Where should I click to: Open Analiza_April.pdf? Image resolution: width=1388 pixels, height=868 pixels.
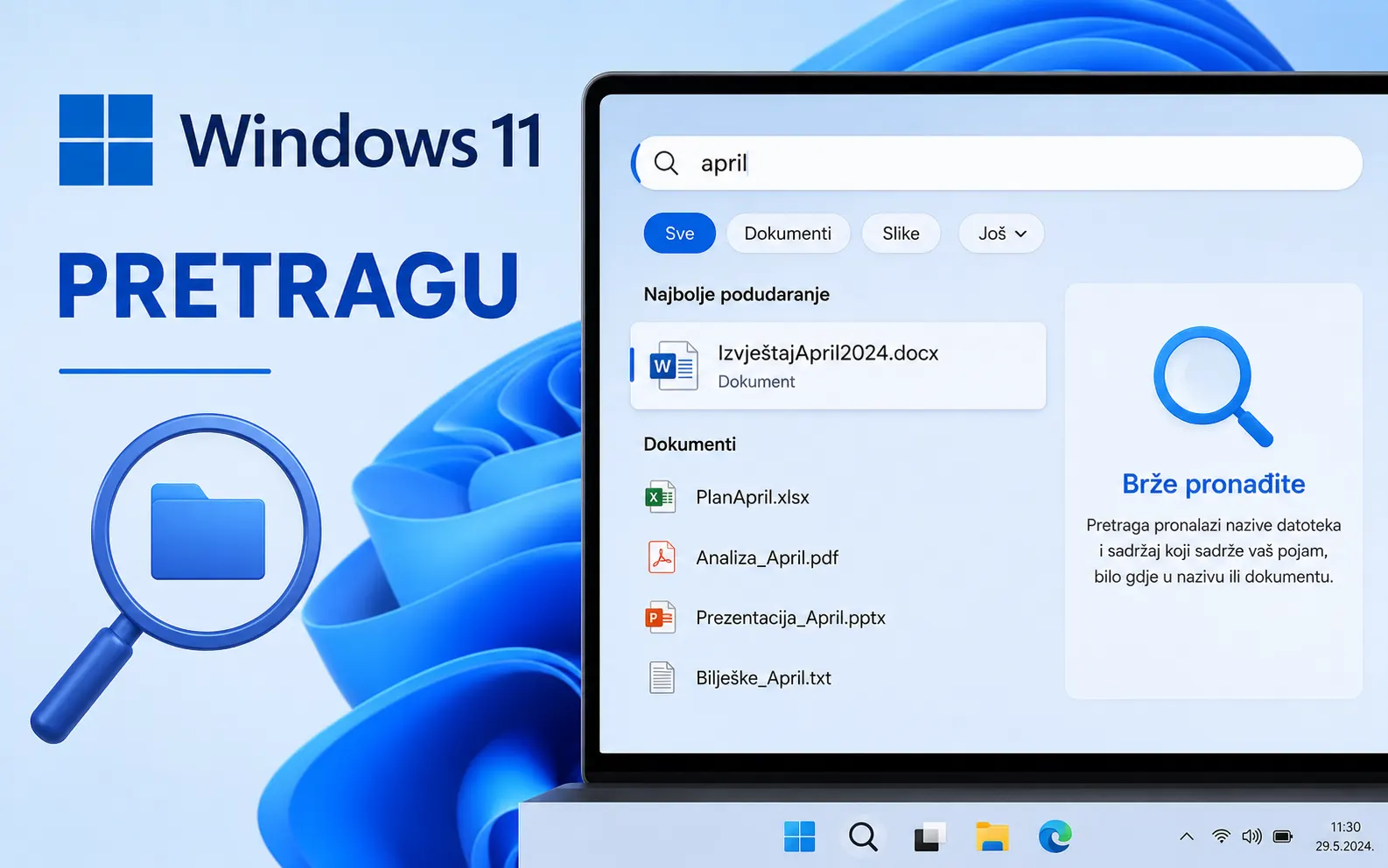click(x=768, y=557)
